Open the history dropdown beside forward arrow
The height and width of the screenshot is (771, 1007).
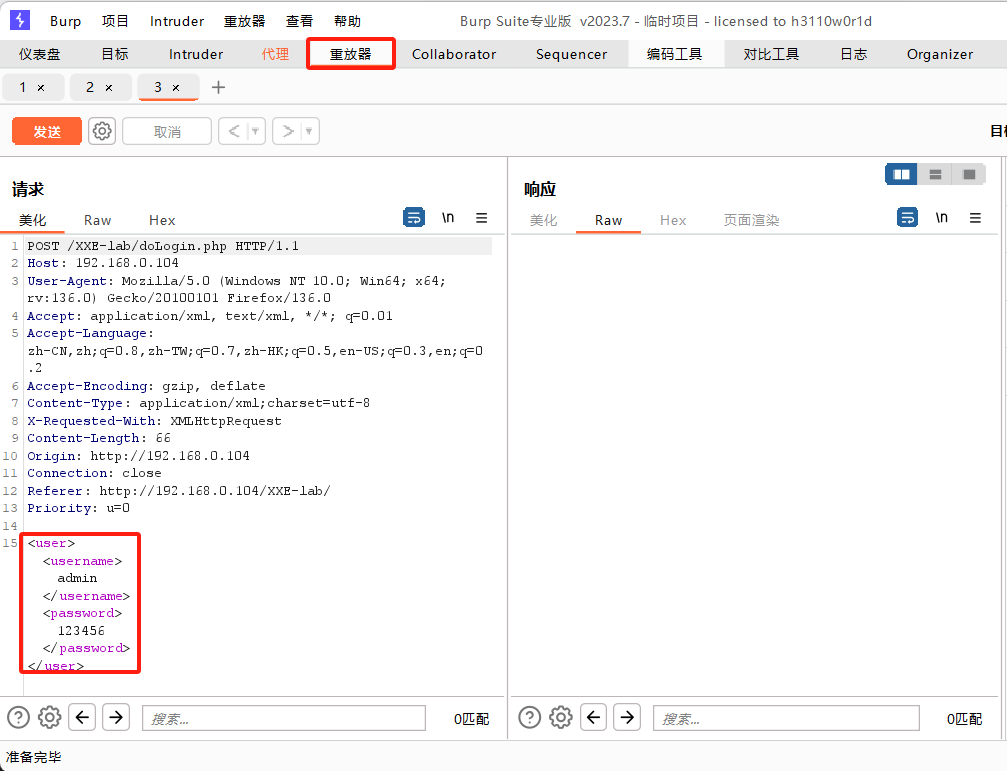(310, 131)
